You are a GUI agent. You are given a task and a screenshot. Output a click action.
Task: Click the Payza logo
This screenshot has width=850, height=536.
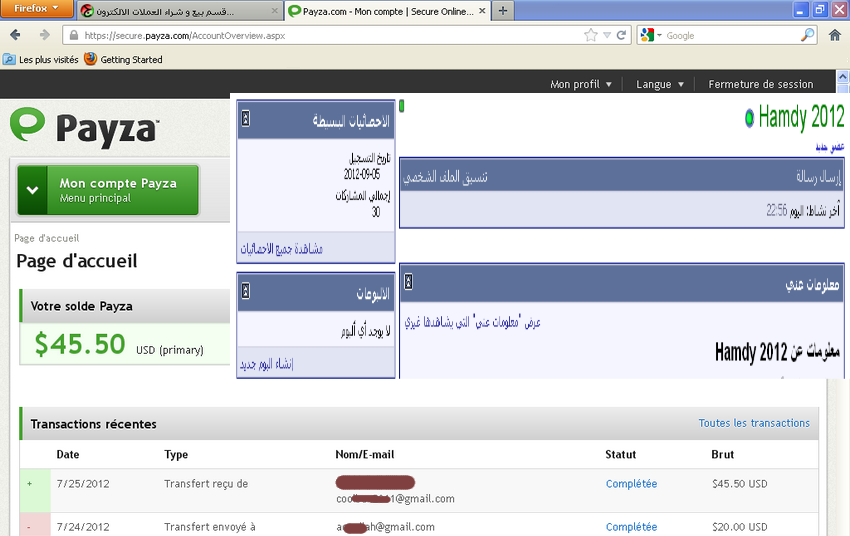[x=85, y=127]
